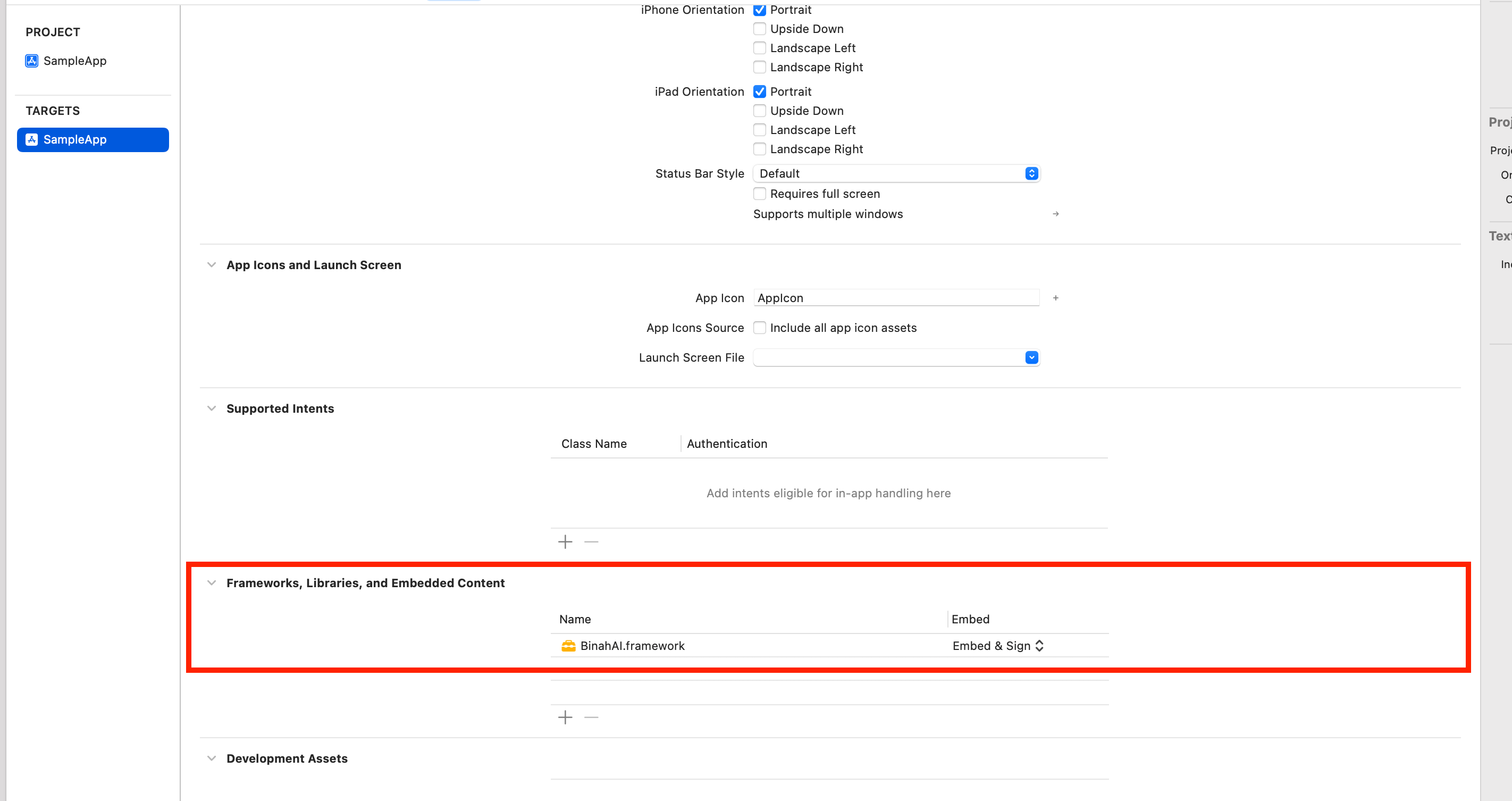Click plus icon beside App Icon field
The image size is (1512, 801).
pyautogui.click(x=1055, y=298)
